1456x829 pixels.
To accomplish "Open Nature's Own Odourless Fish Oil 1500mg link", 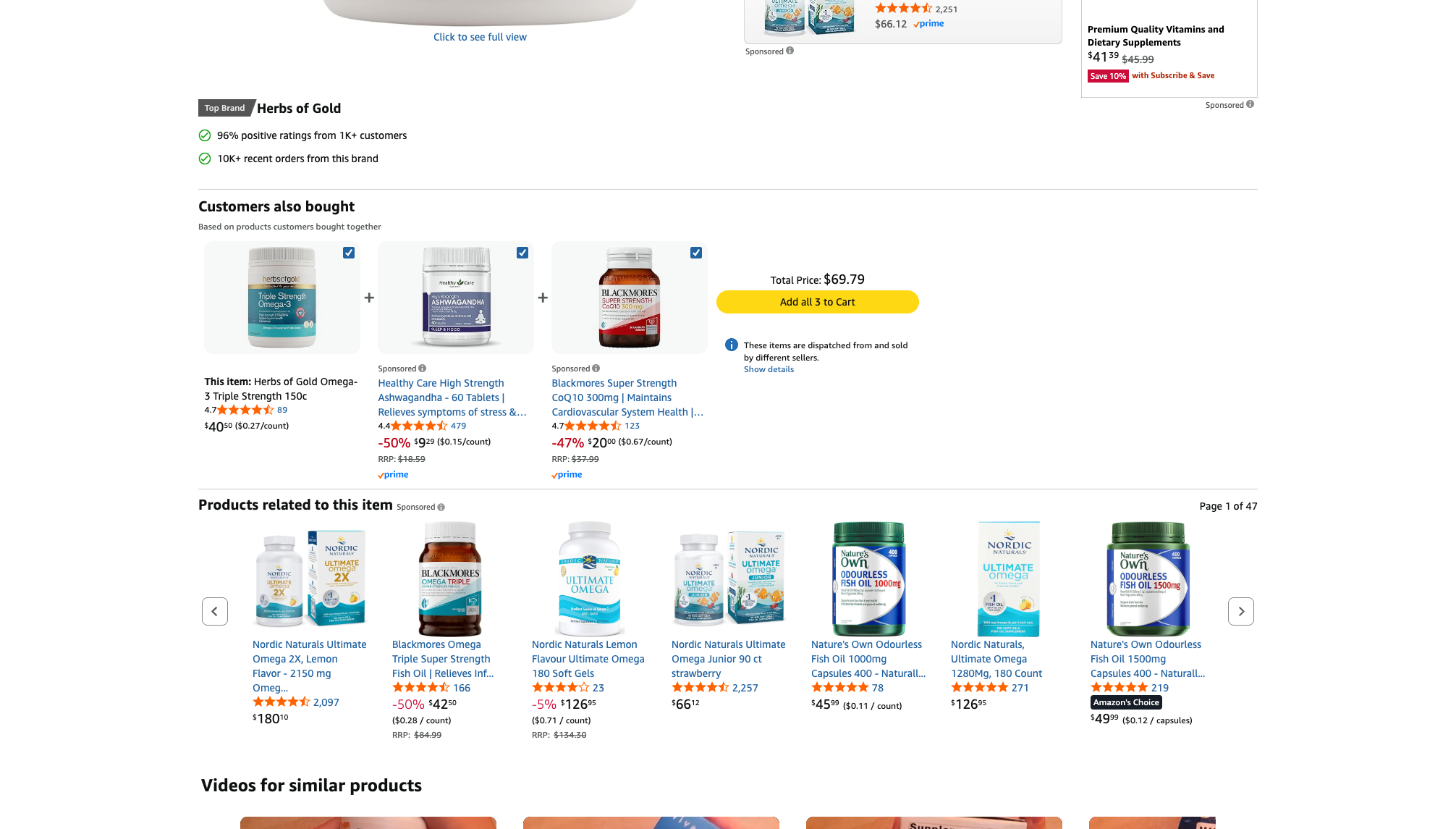I will tap(1147, 659).
